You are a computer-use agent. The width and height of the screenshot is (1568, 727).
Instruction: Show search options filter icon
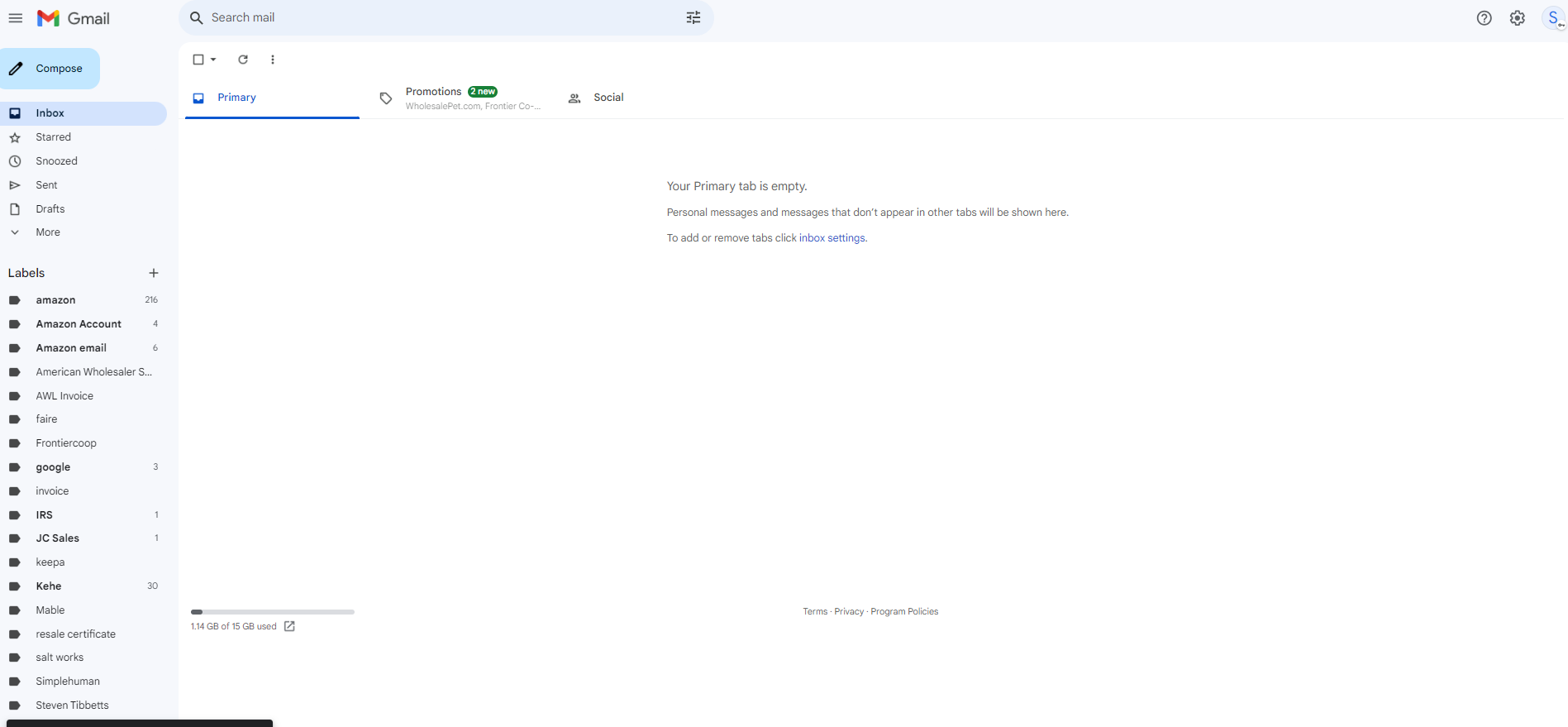tap(693, 17)
